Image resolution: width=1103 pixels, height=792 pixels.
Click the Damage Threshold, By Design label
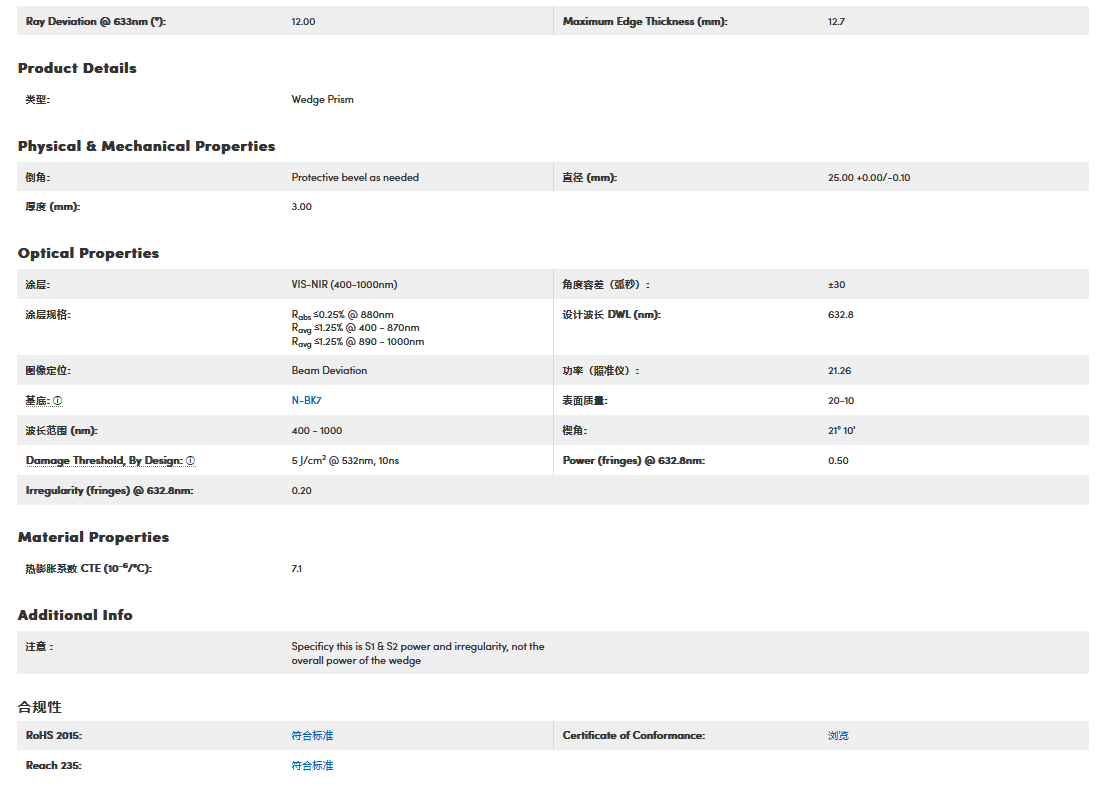pos(103,461)
